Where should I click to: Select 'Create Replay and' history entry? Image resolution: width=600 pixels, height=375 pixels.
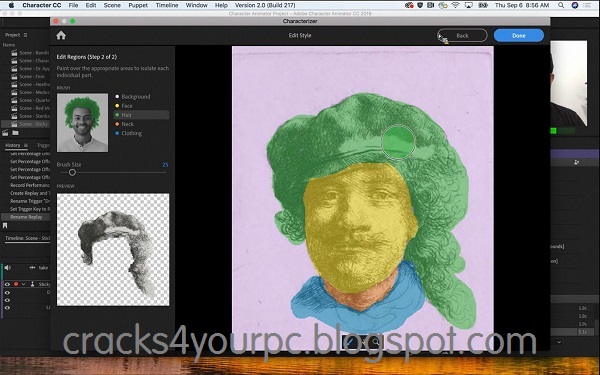tap(30, 193)
